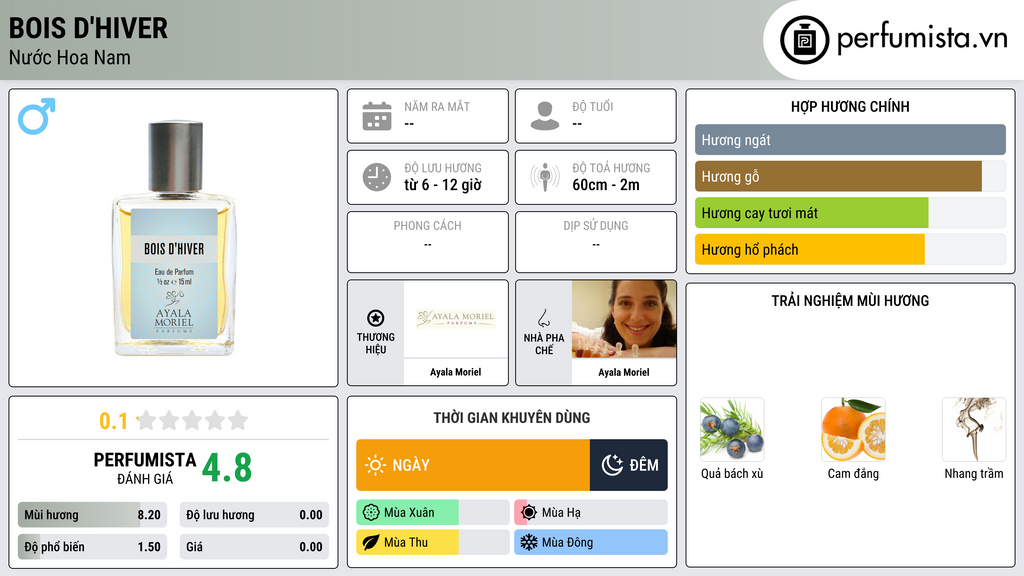Click the Quả bách xù caption
This screenshot has height=576, width=1024.
tap(732, 473)
